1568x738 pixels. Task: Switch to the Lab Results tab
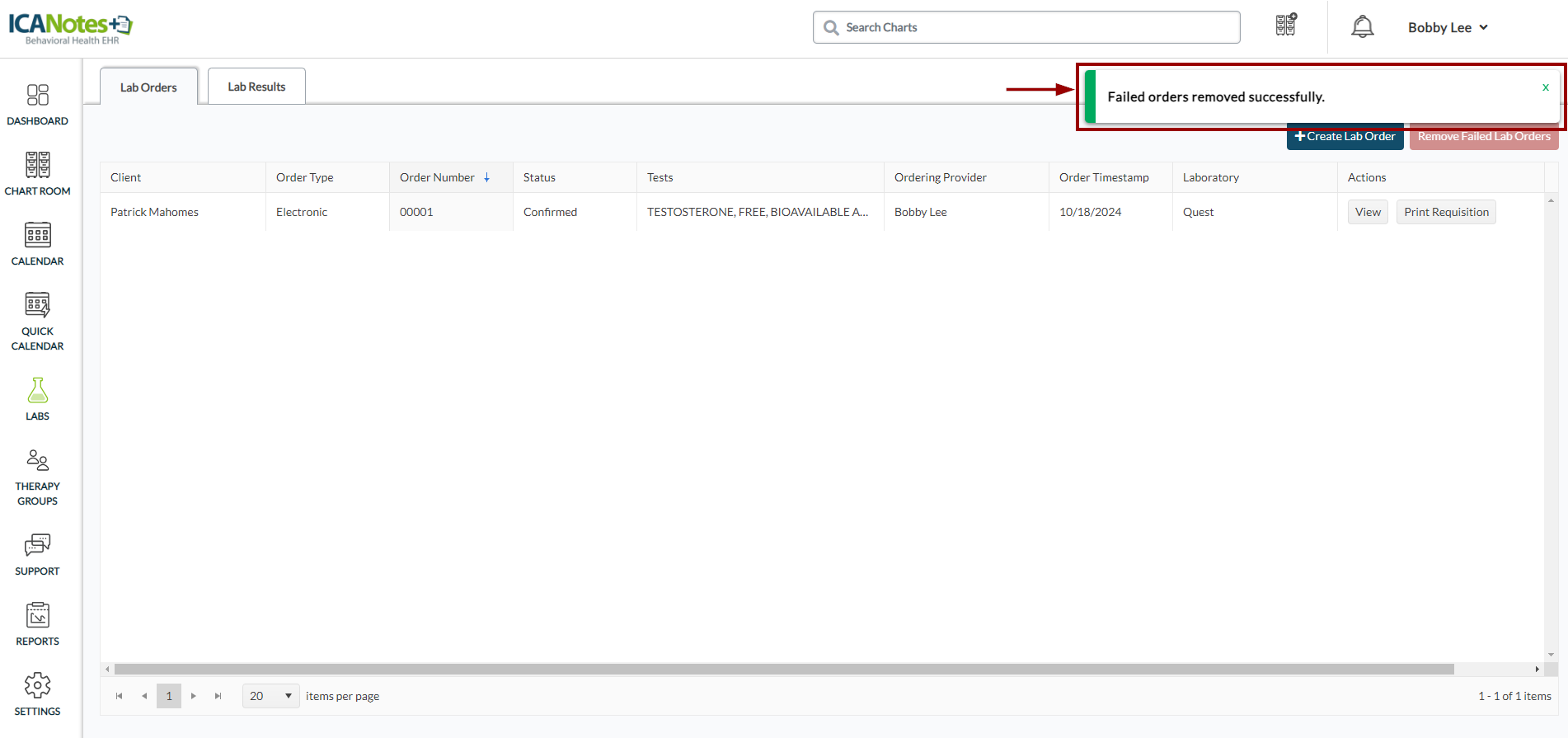click(256, 87)
